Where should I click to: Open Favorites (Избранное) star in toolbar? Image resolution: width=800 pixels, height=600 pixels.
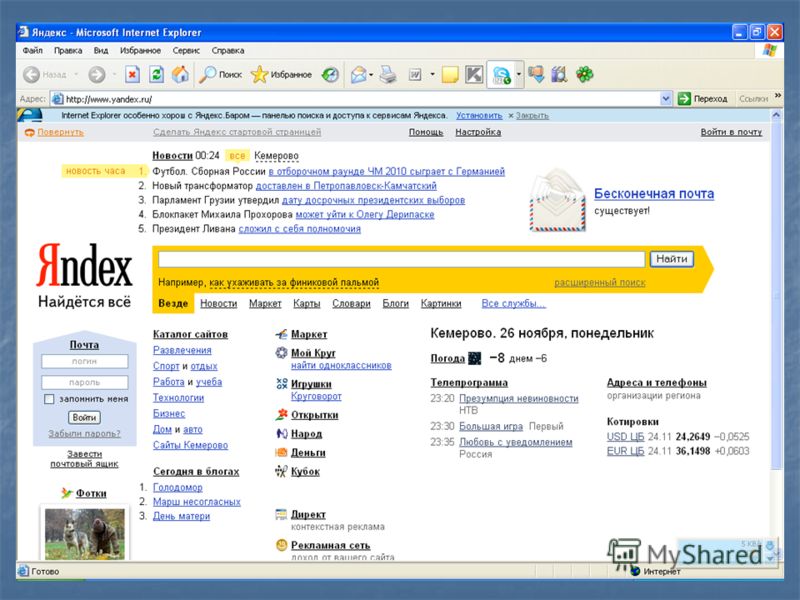[281, 74]
